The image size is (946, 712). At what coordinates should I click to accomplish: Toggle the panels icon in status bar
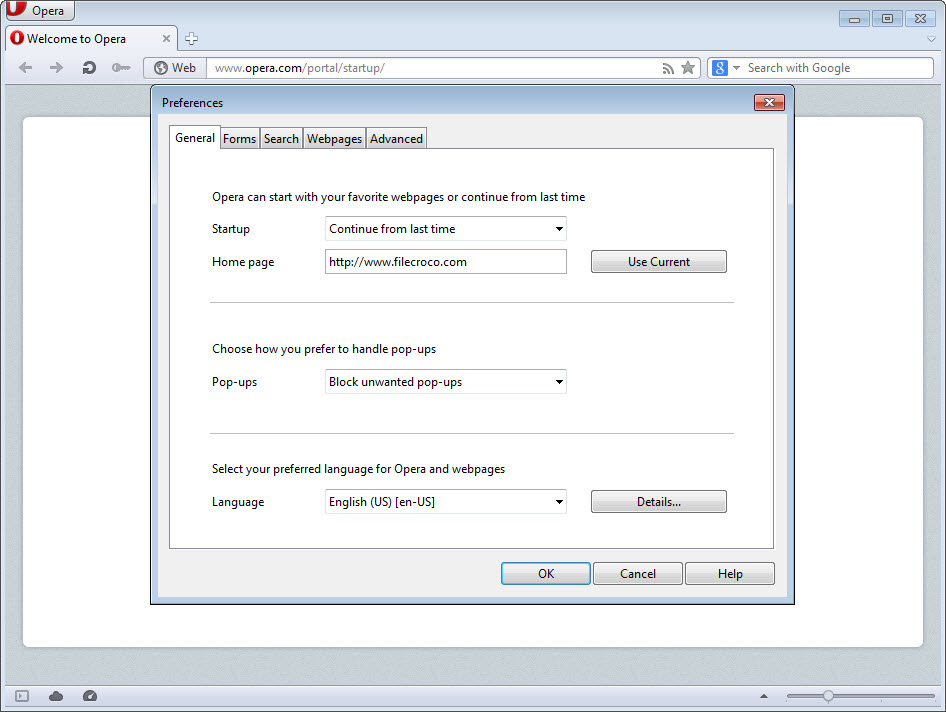pyautogui.click(x=22, y=696)
